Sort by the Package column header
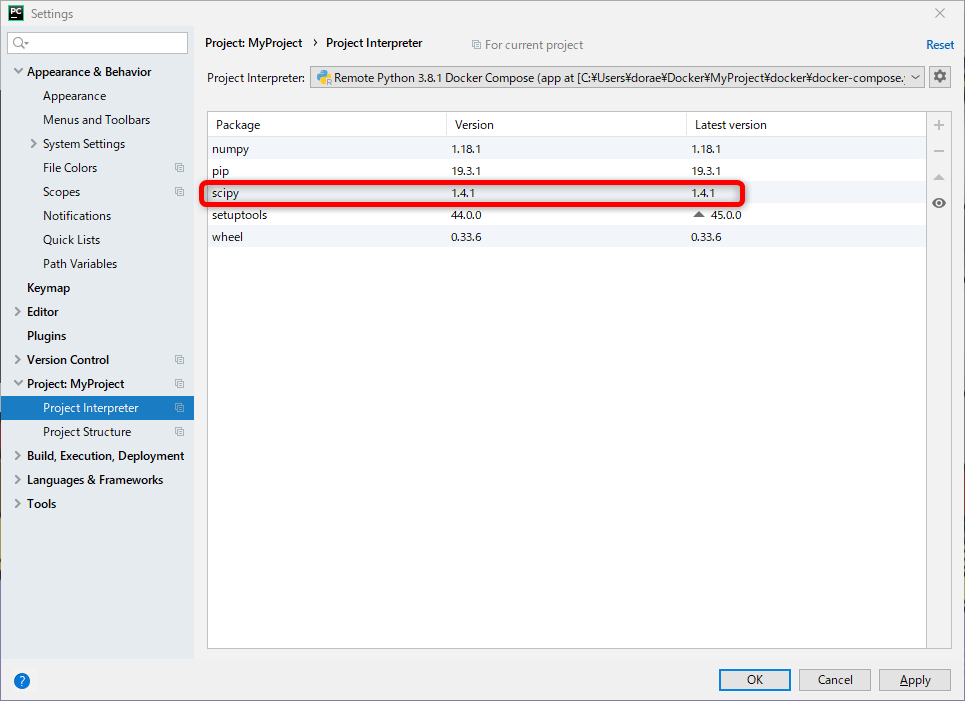The image size is (965, 701). (327, 125)
